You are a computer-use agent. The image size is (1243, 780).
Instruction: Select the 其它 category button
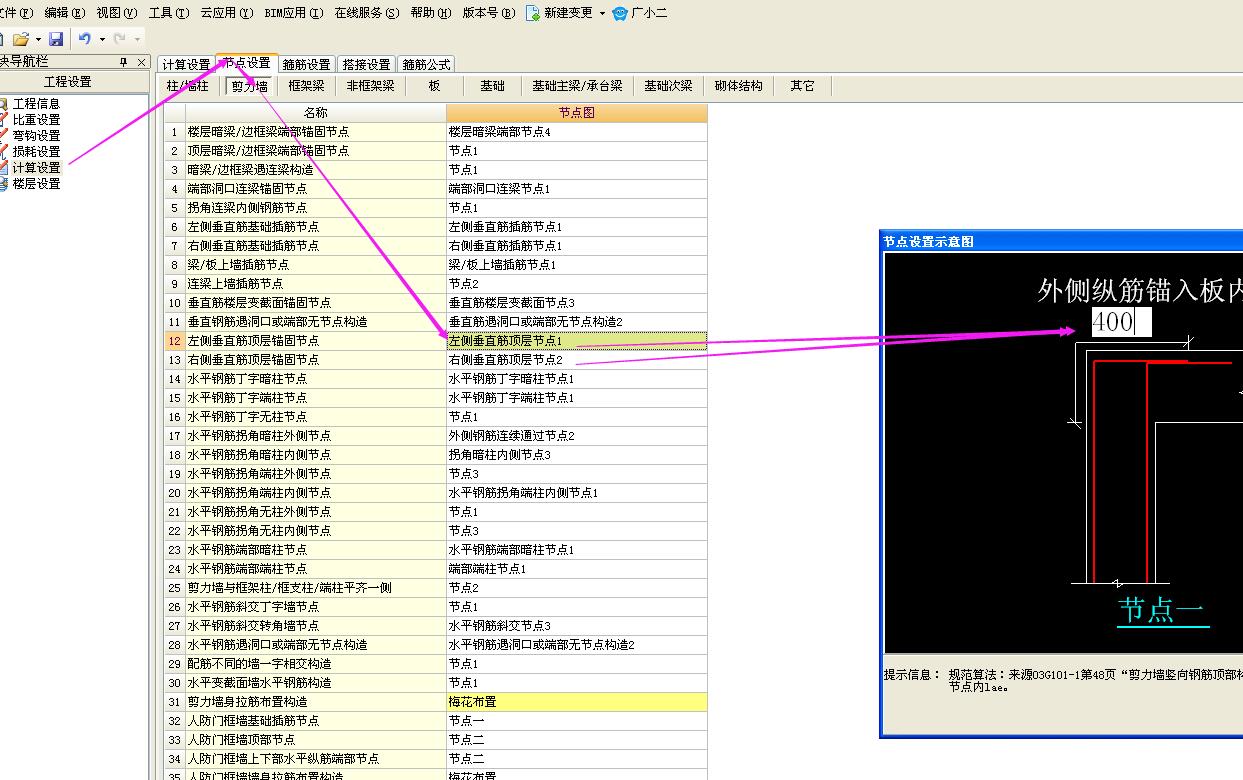[x=803, y=86]
